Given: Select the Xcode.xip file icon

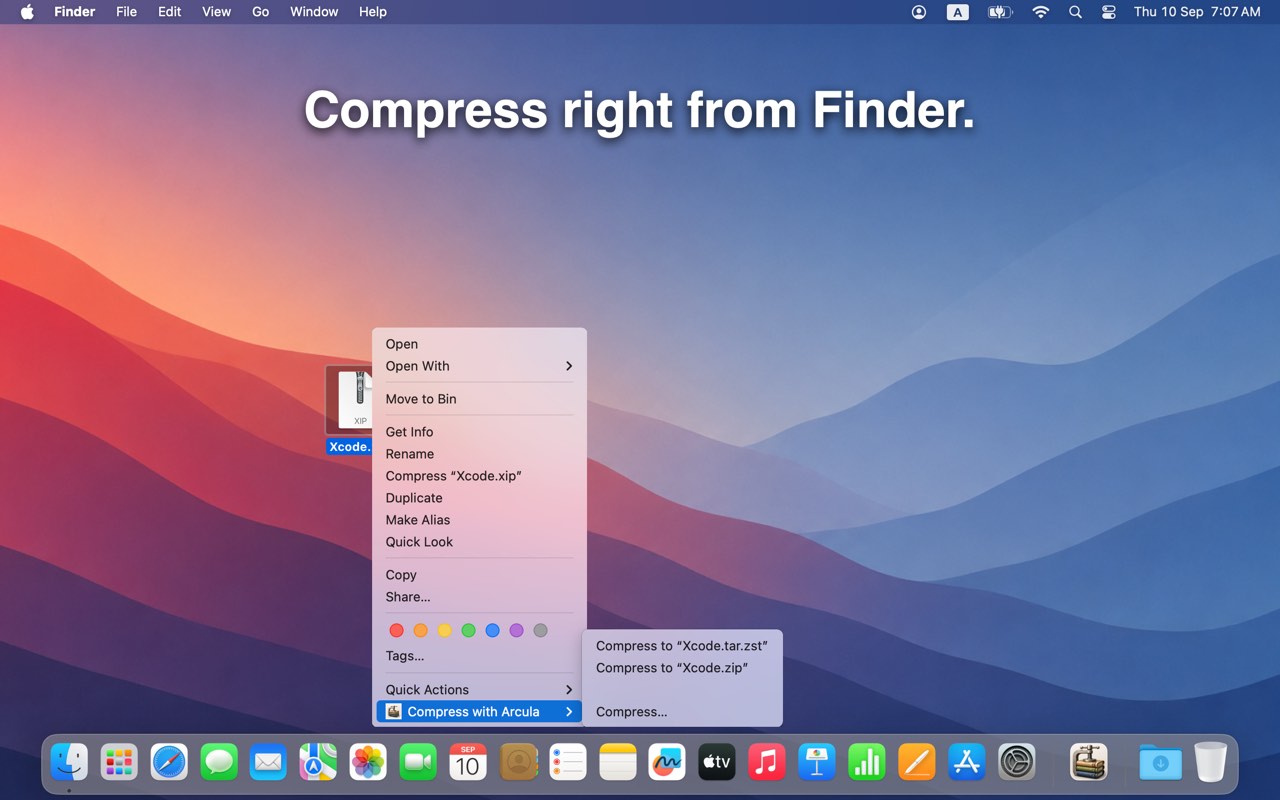Looking at the screenshot, I should tap(349, 400).
